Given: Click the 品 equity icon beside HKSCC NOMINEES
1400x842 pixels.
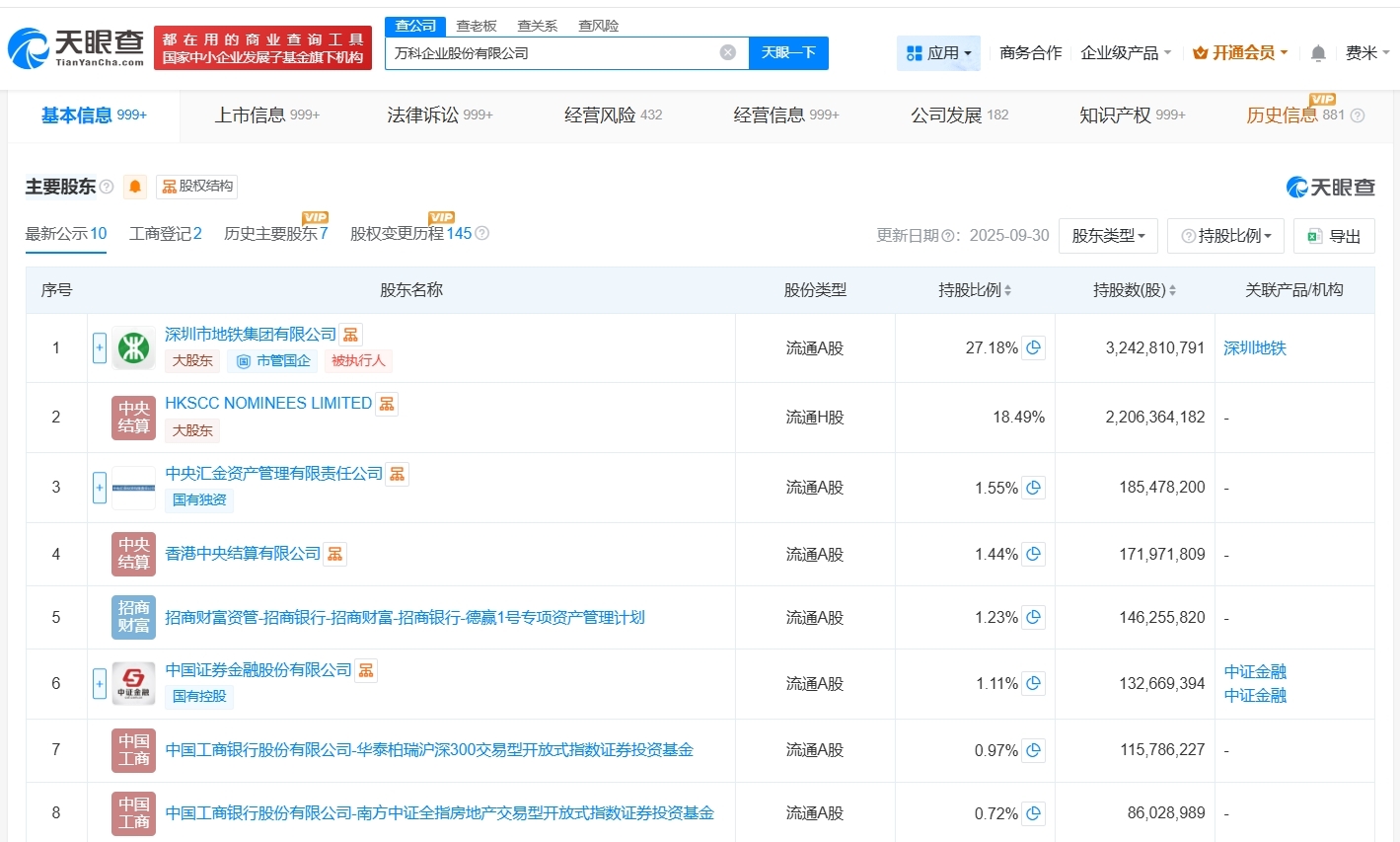Looking at the screenshot, I should pyautogui.click(x=387, y=403).
